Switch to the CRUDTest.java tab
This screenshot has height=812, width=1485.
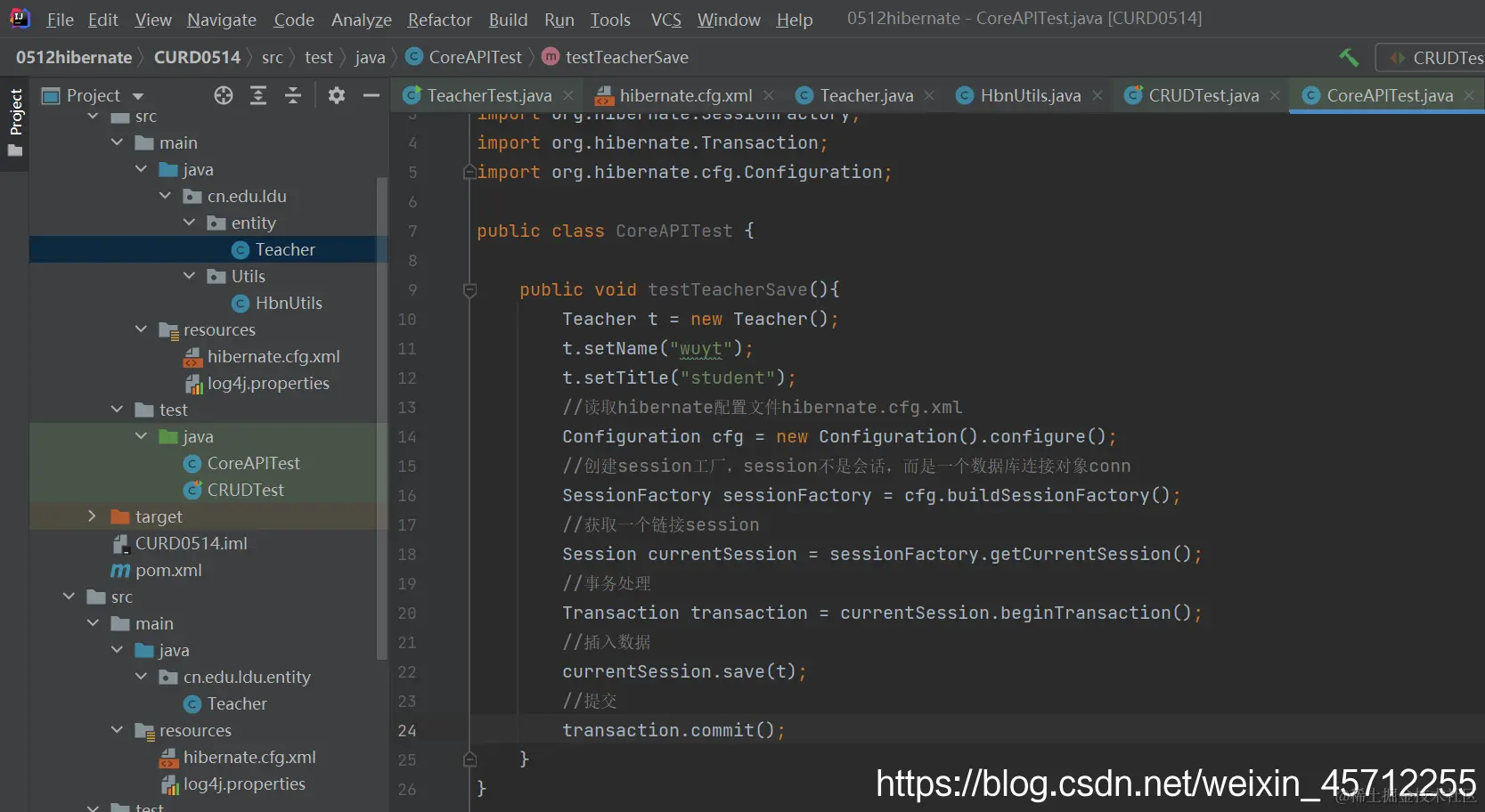(1204, 95)
